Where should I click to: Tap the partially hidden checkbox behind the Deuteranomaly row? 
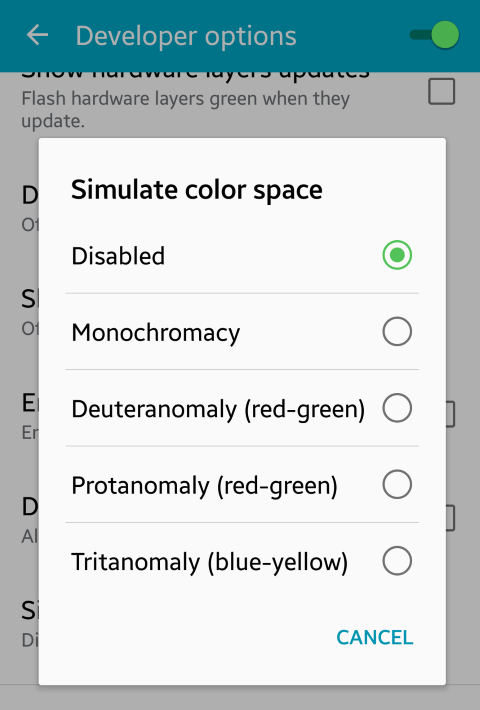coord(450,414)
